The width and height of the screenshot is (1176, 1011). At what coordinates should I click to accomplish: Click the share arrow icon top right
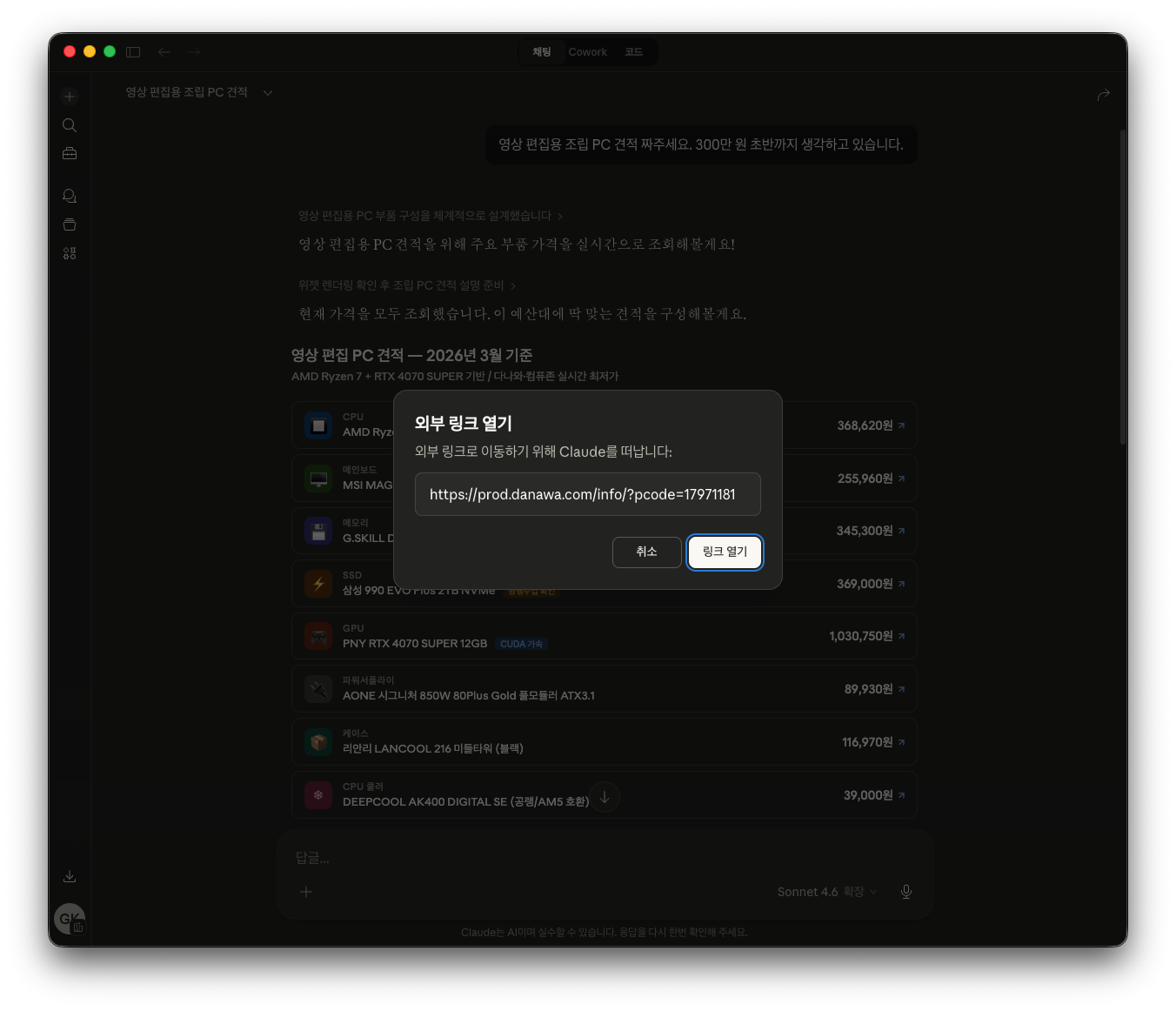point(1104,94)
